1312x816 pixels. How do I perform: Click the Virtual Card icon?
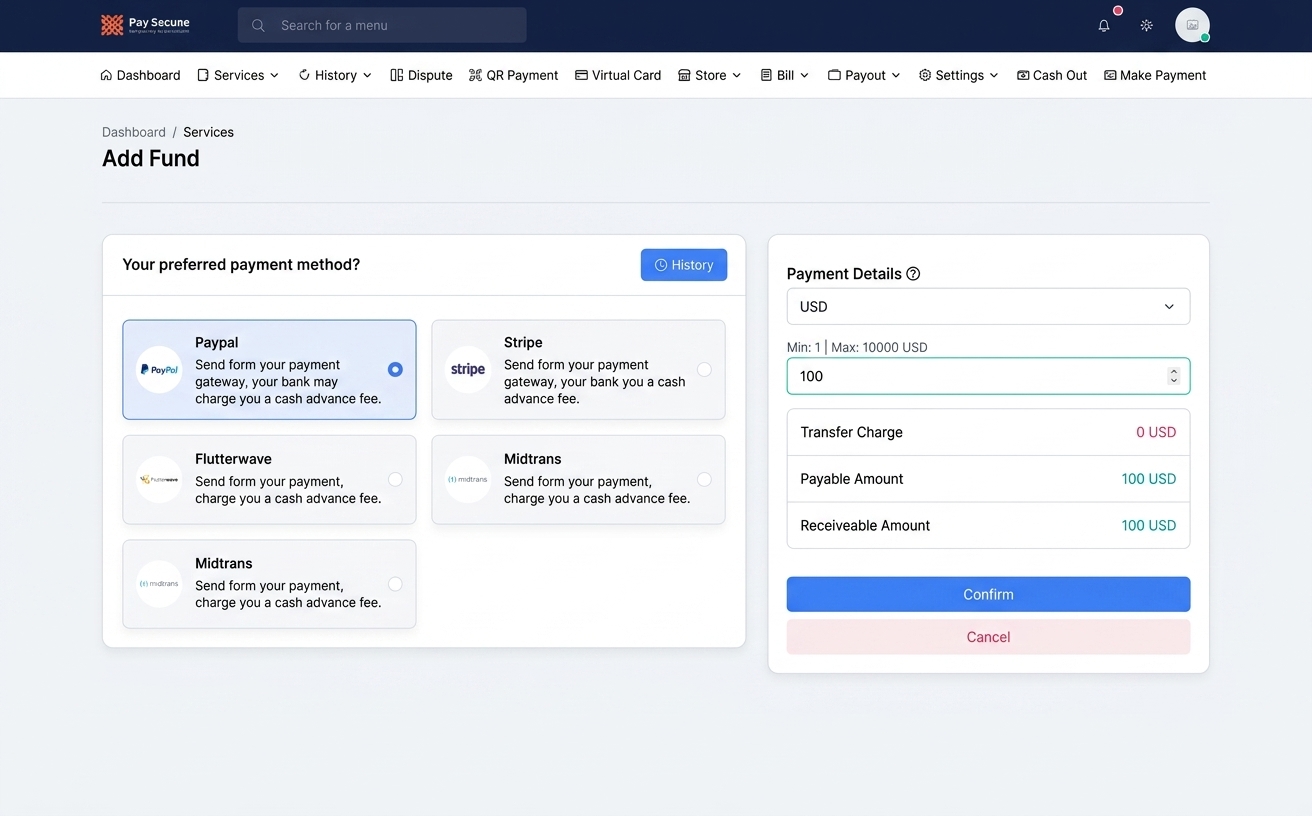581,75
